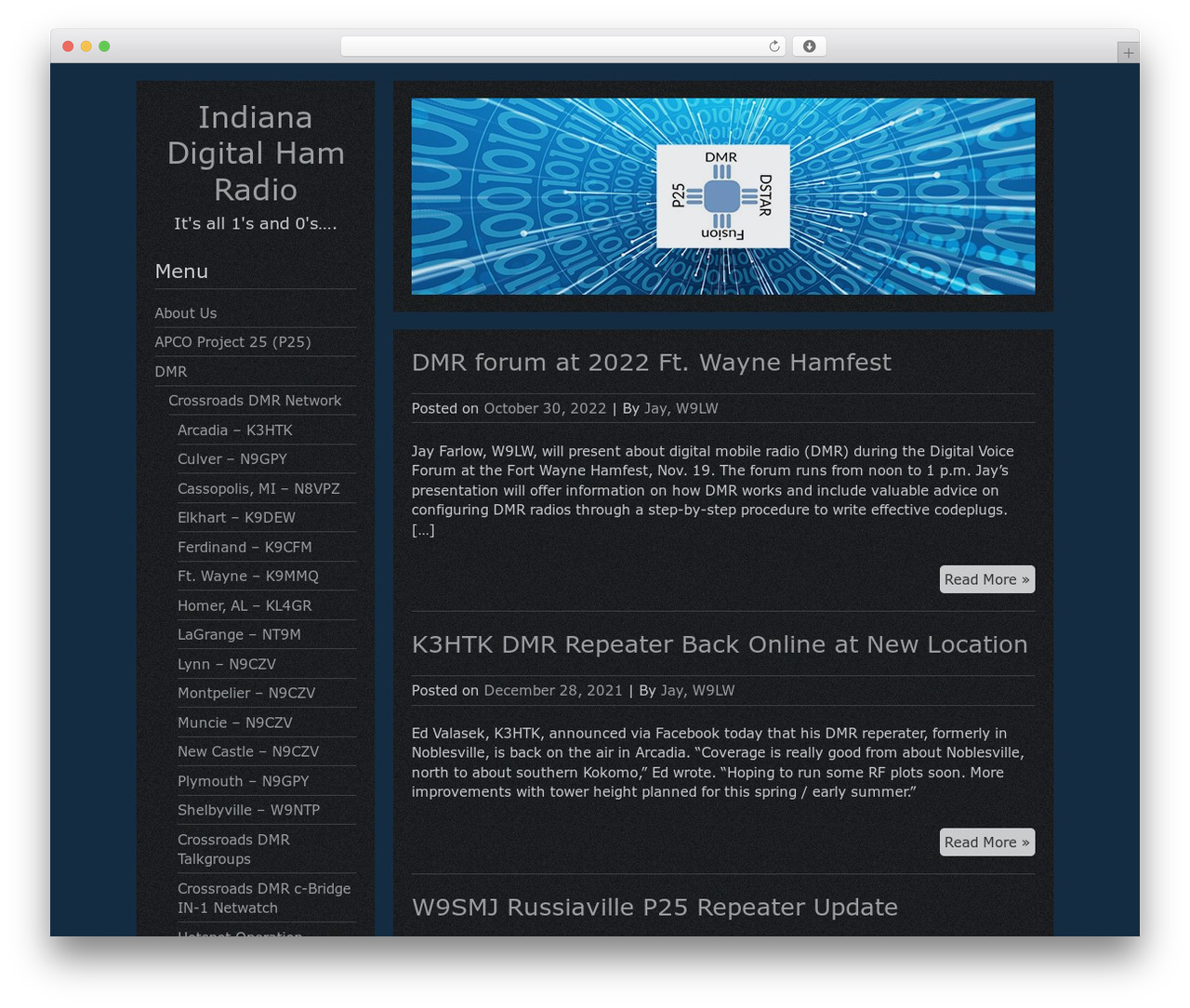Open Crossroads DMR Talkgroups page
Viewport: 1190px width, 1008px height.
[233, 850]
